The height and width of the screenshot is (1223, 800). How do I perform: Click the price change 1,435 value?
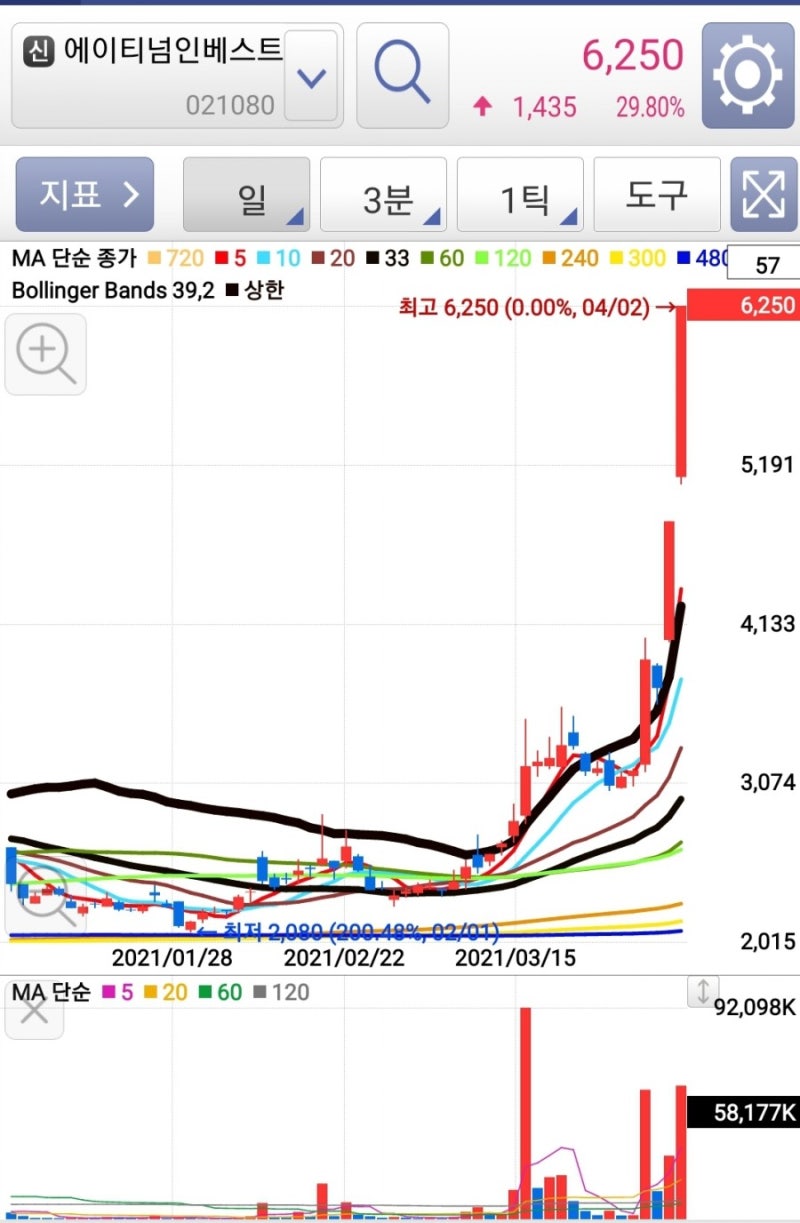545,107
